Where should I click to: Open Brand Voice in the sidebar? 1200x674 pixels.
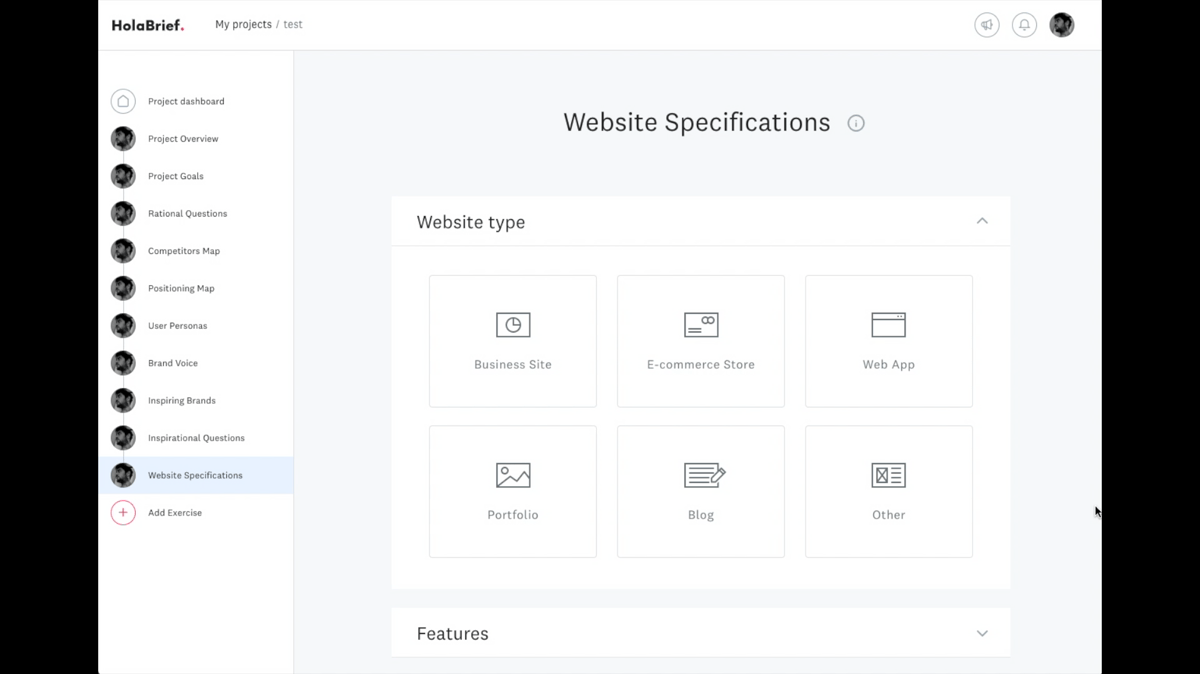(x=173, y=363)
